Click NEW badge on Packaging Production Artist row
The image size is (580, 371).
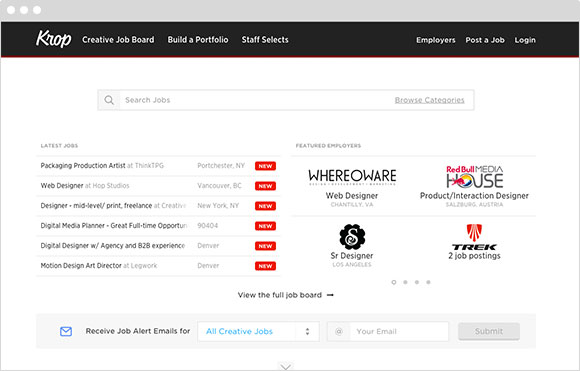tap(265, 166)
